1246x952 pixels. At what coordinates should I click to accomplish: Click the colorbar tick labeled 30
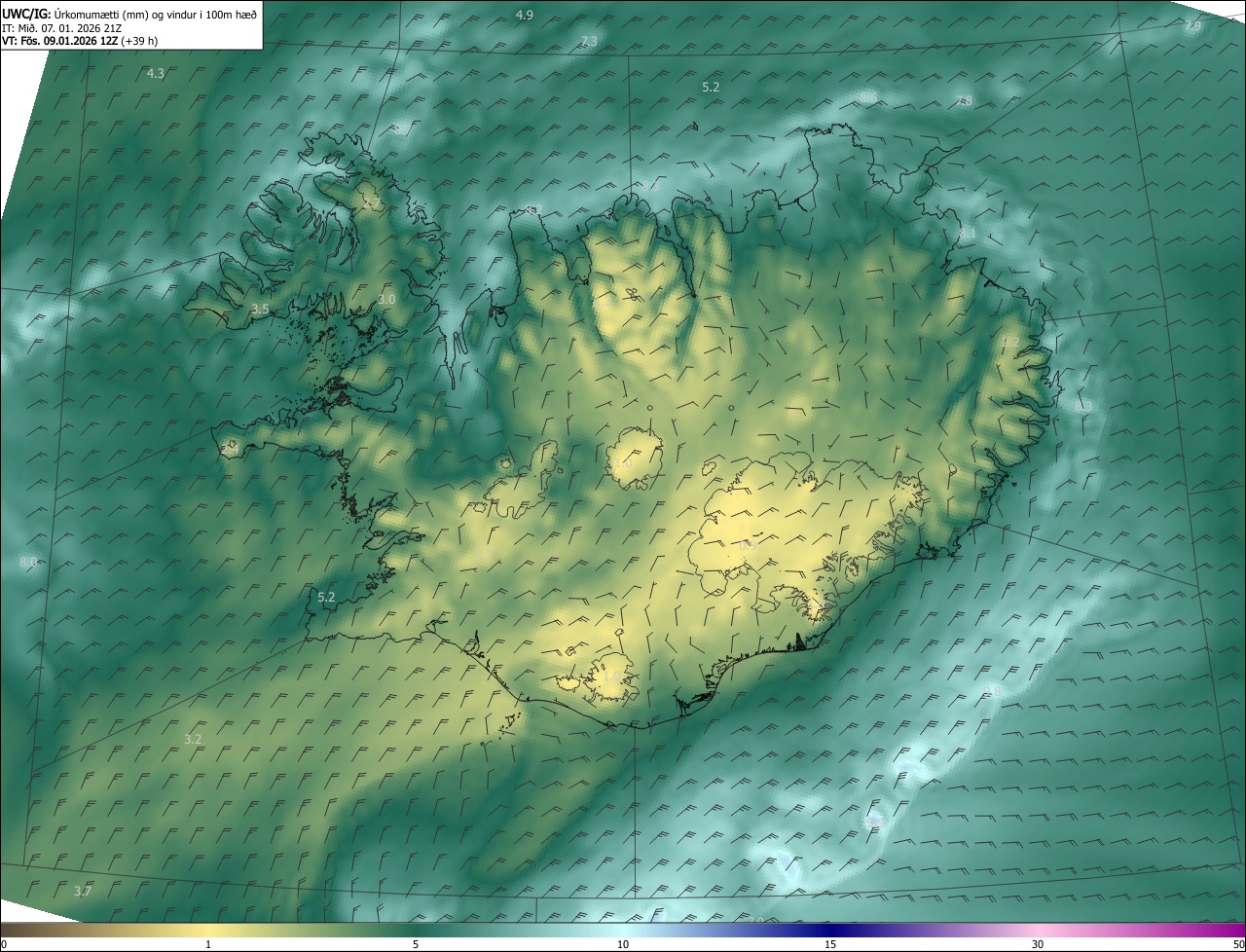pyautogui.click(x=1038, y=944)
